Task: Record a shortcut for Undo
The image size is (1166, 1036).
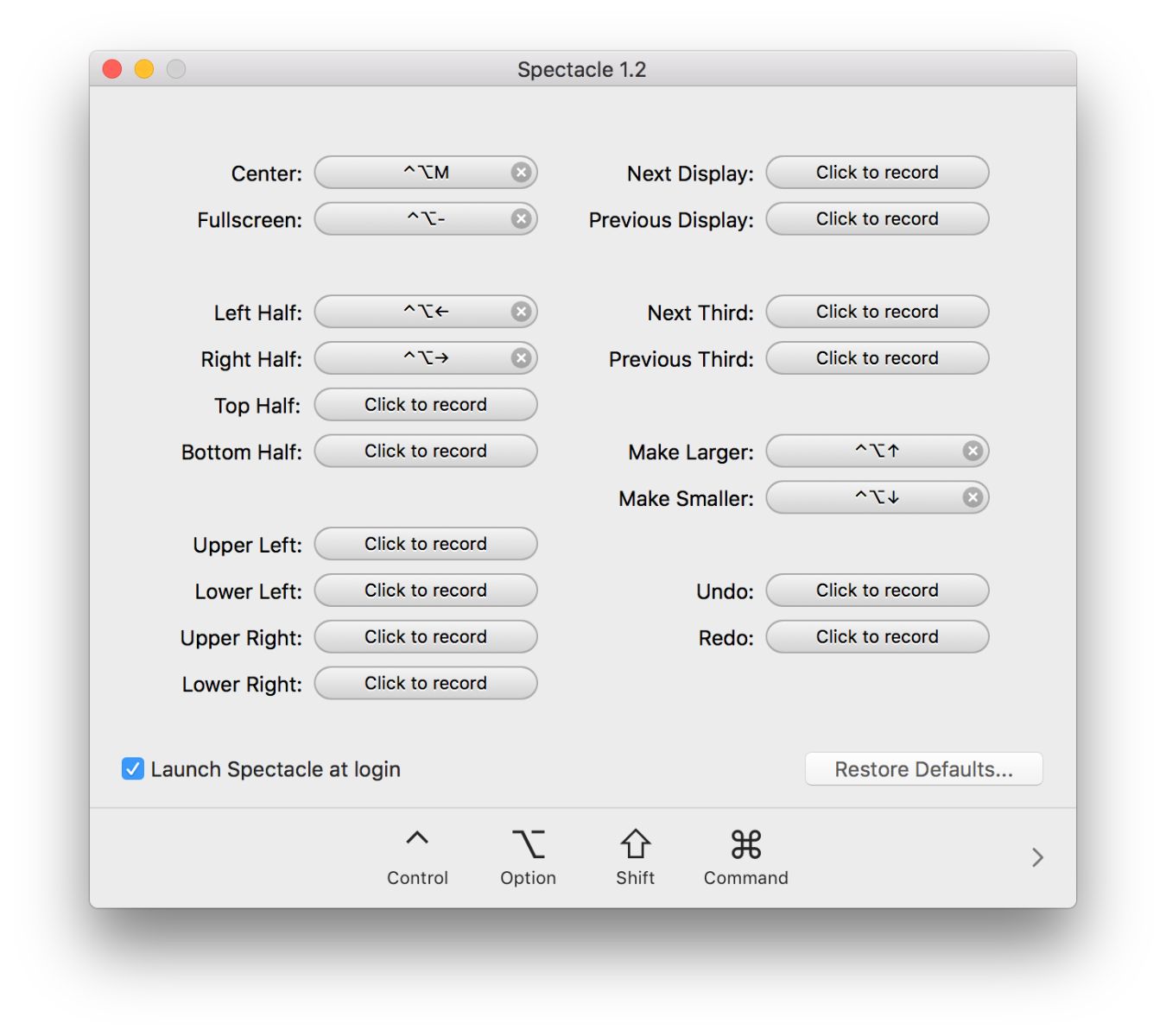Action: click(877, 591)
